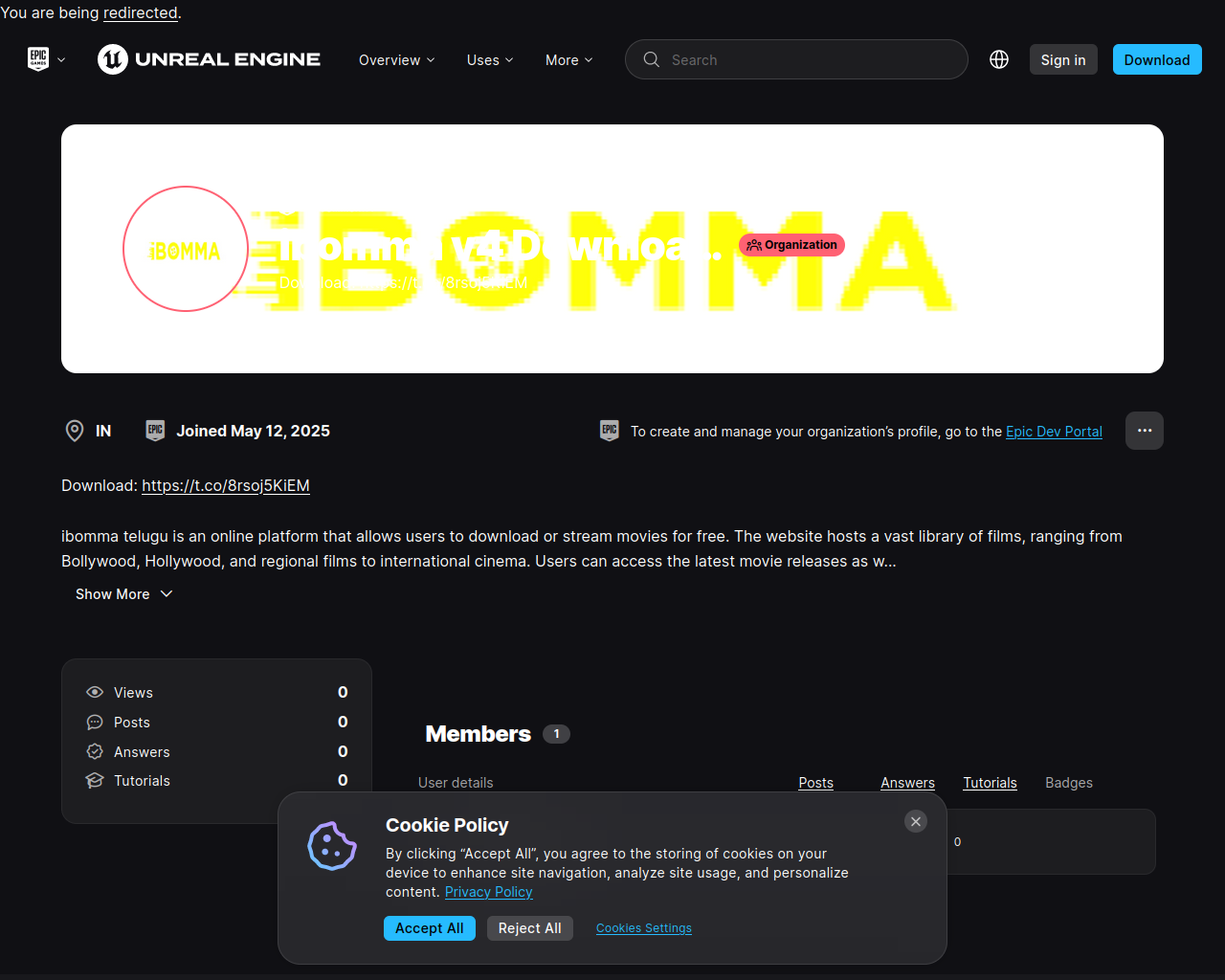Expand the Epic Games logo dropdown chevron
The width and height of the screenshot is (1225, 980).
pyautogui.click(x=61, y=59)
